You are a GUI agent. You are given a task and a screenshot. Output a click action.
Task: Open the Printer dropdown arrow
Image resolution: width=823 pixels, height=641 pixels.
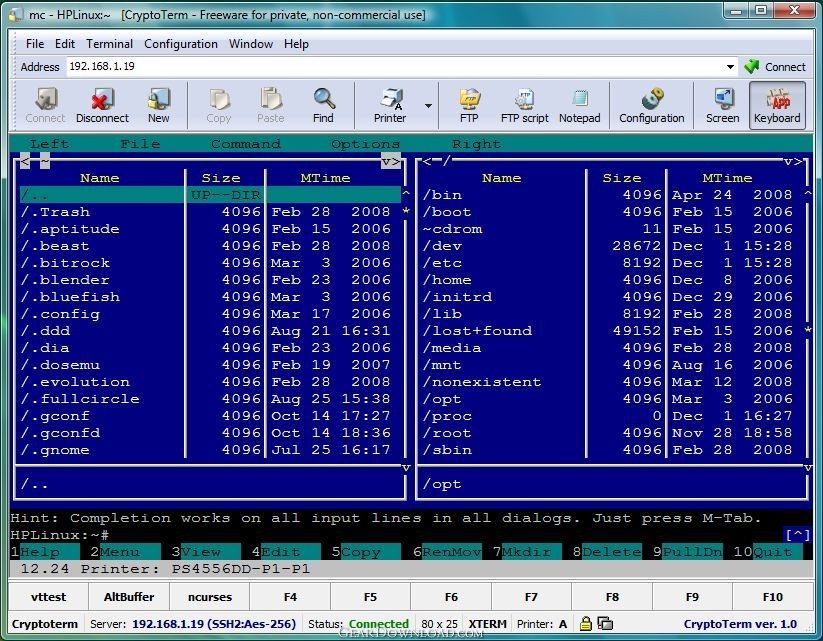point(429,105)
